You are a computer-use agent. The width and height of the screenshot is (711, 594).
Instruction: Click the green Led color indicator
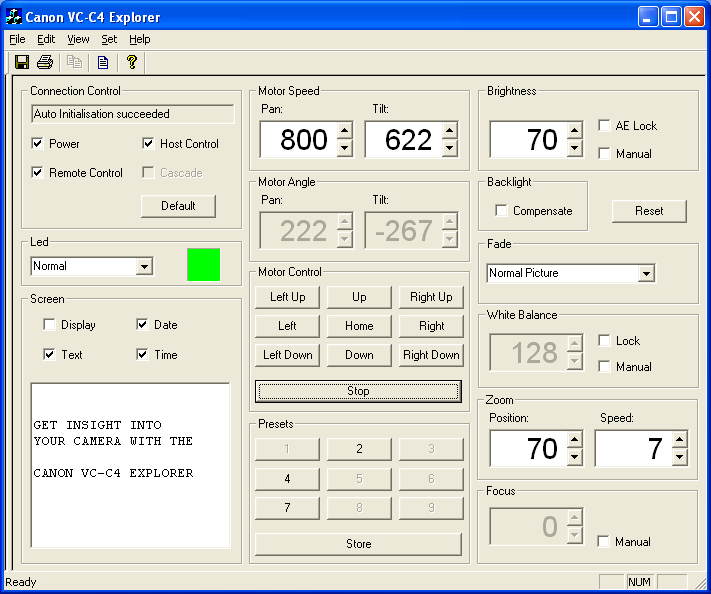(204, 265)
